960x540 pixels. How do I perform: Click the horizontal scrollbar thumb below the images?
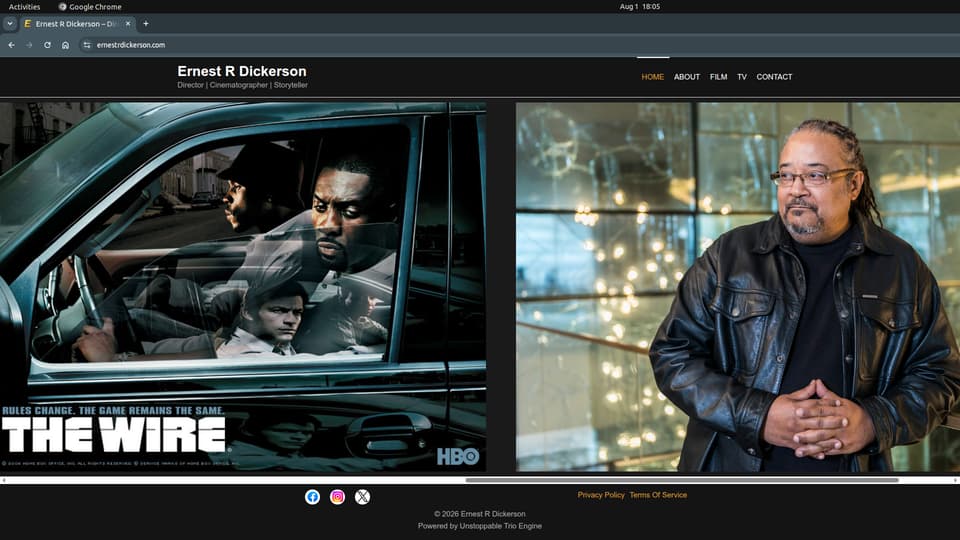[x=681, y=480]
